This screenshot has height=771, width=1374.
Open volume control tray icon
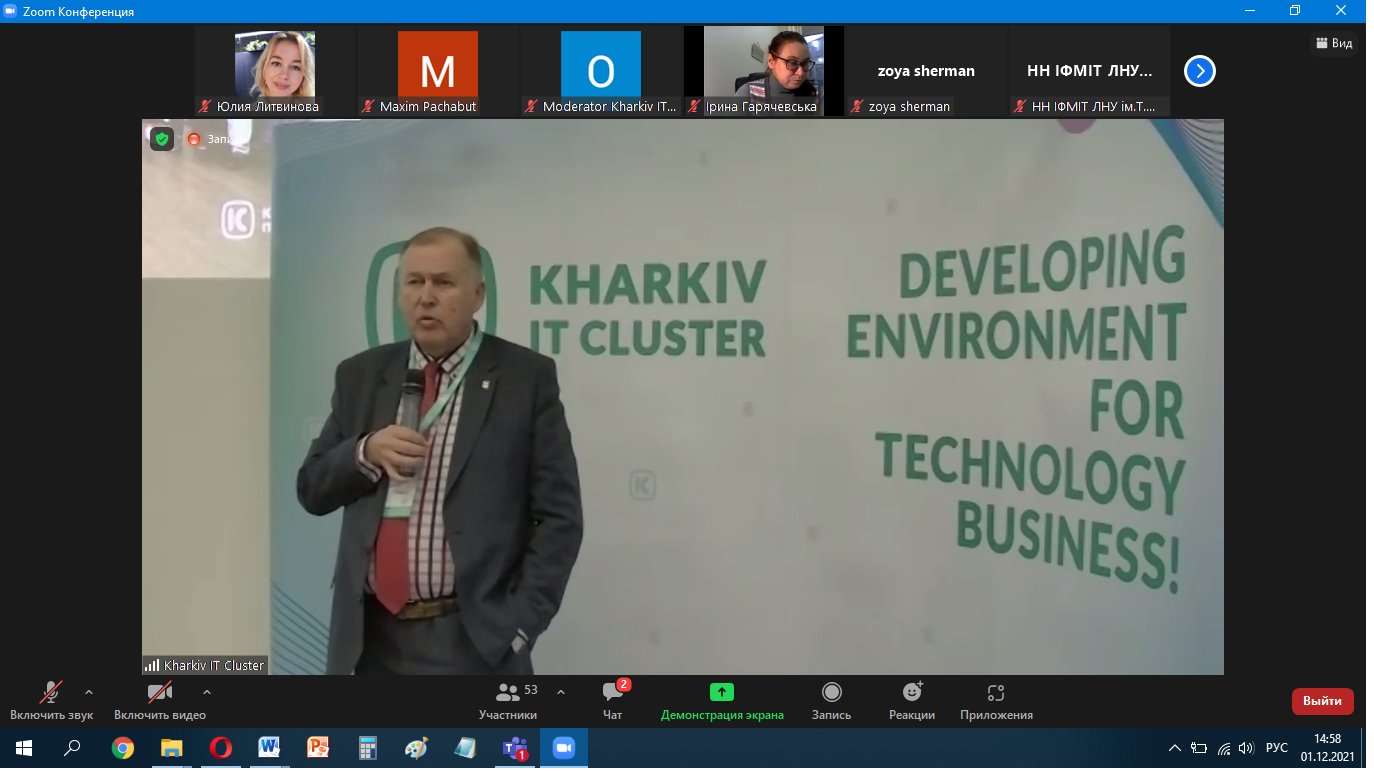[x=1246, y=748]
